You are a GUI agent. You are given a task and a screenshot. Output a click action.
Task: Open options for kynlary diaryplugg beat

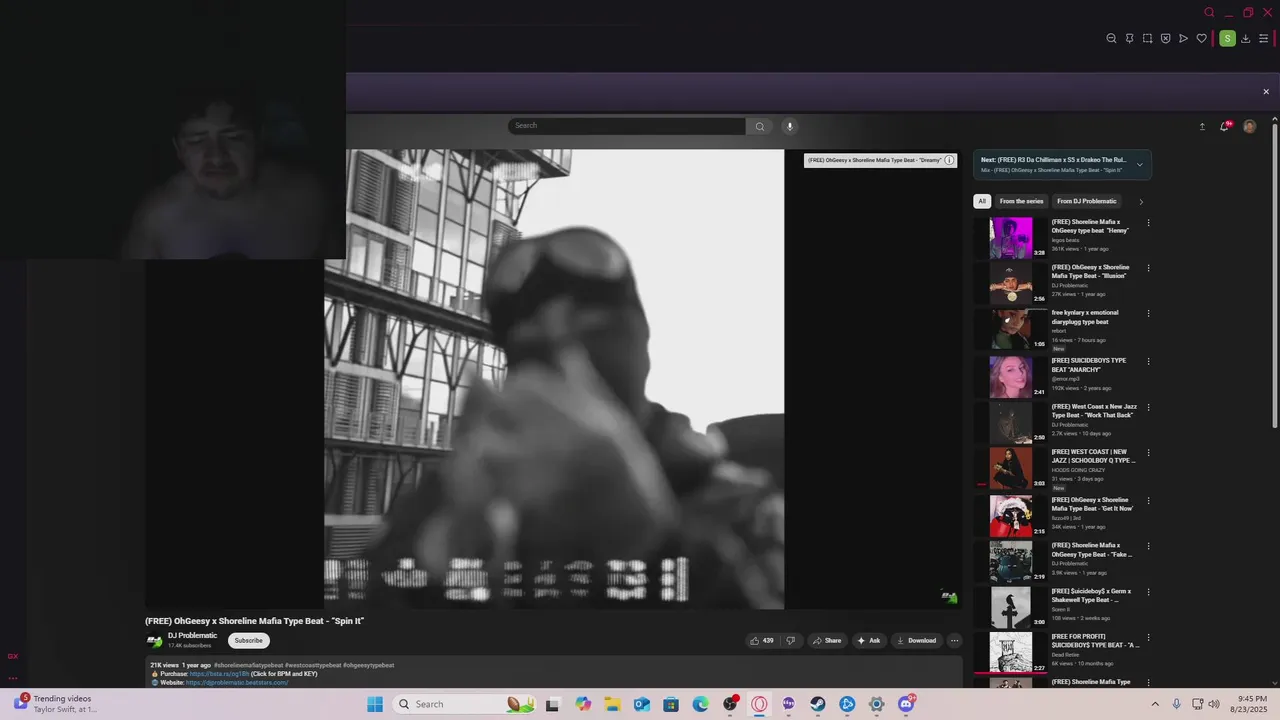click(1148, 313)
